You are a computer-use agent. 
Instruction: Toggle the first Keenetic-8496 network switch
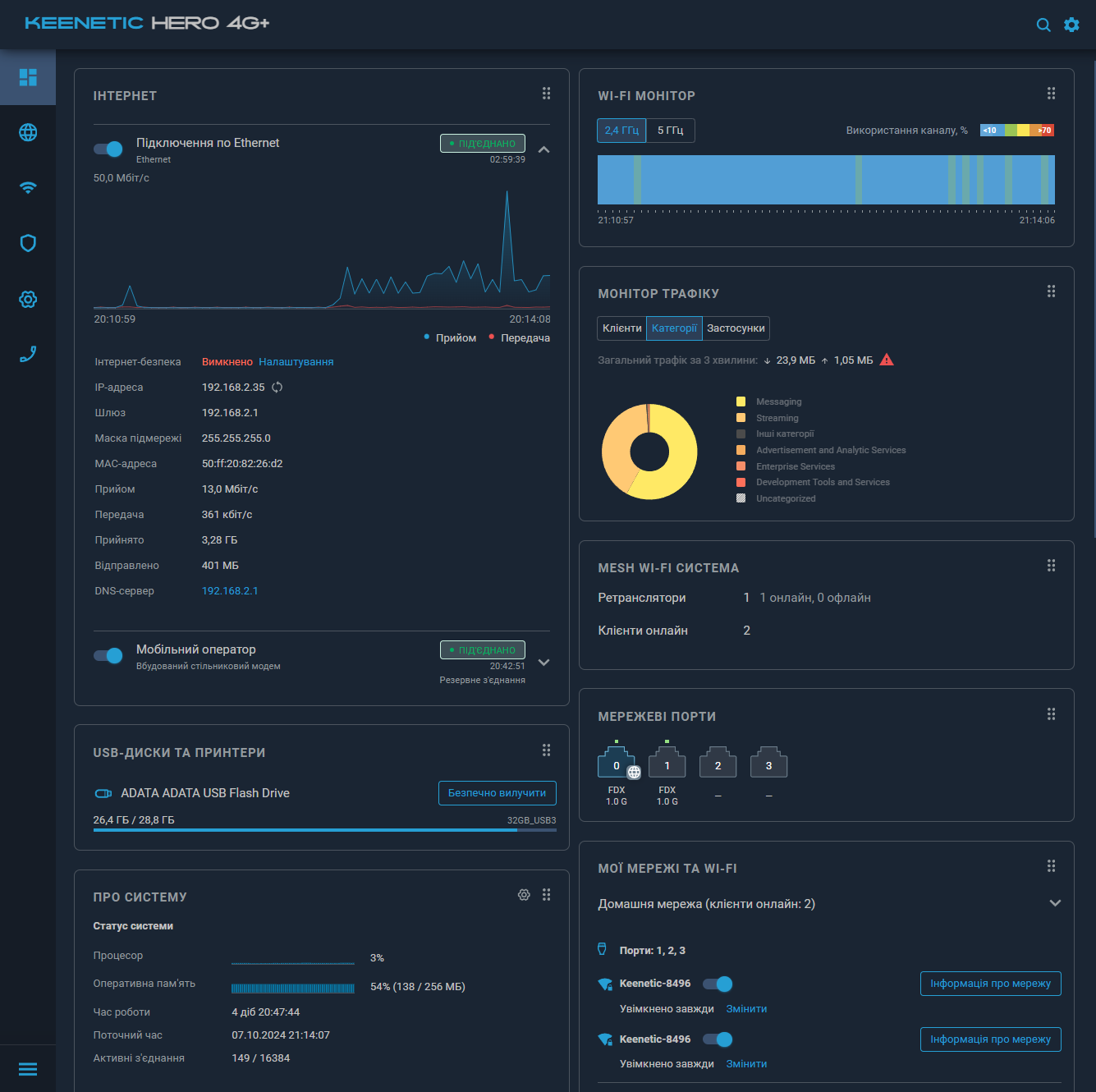[x=718, y=983]
